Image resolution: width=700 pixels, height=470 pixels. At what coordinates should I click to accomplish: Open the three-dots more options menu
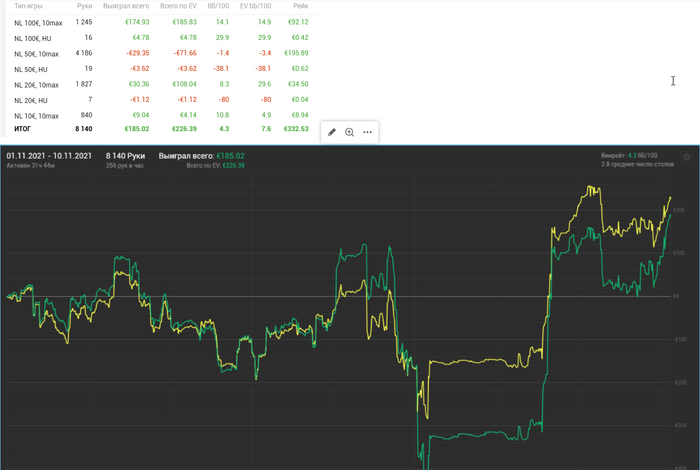tap(367, 132)
